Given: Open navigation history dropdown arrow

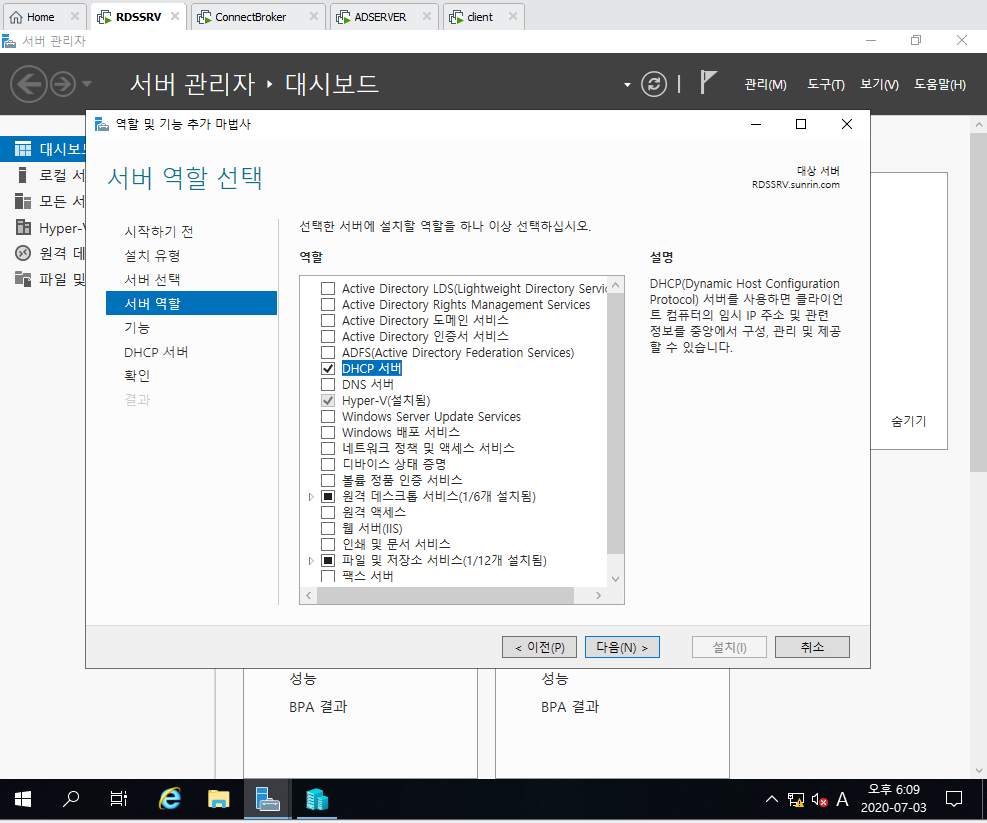Looking at the screenshot, I should coord(87,83).
